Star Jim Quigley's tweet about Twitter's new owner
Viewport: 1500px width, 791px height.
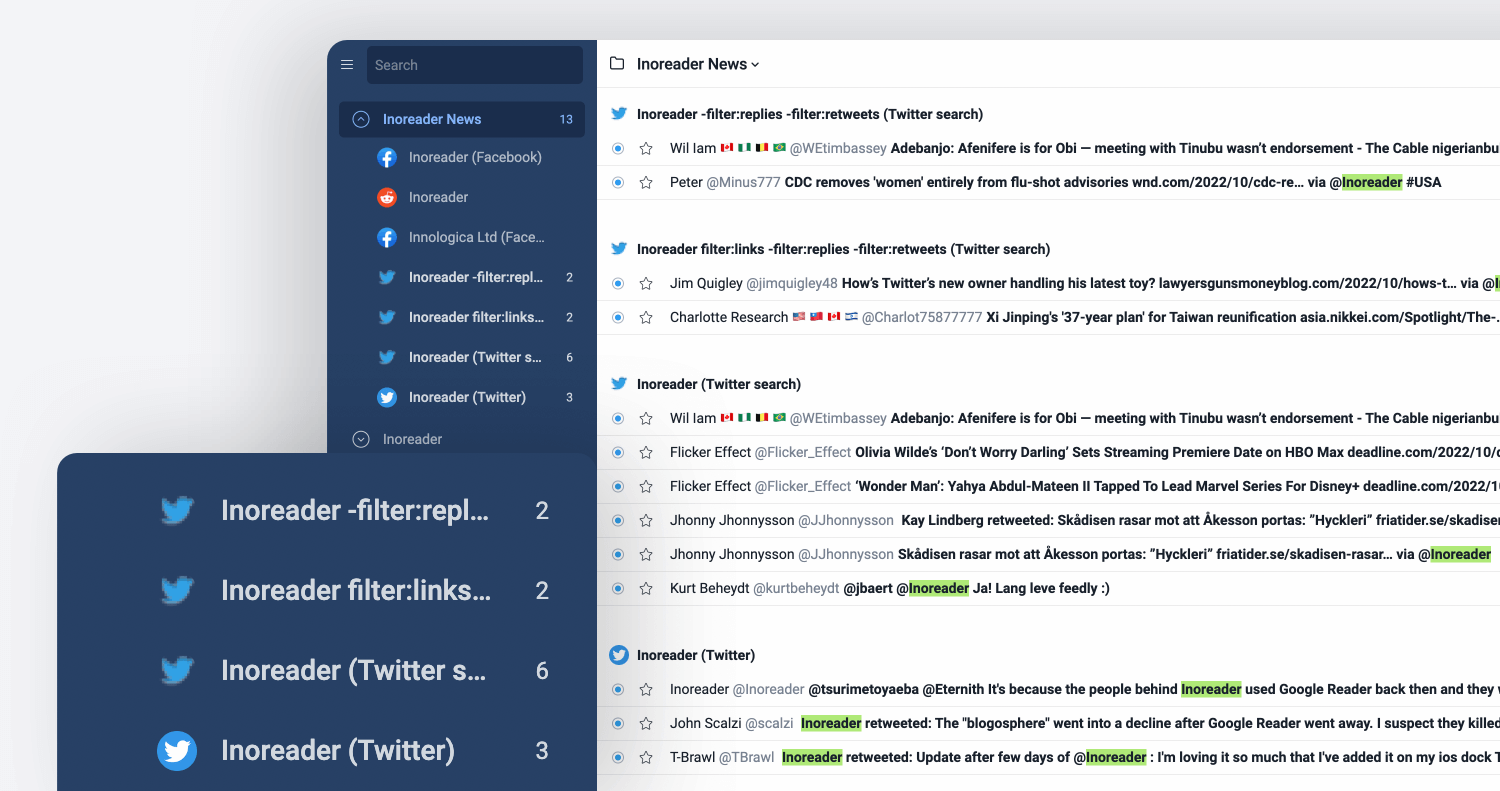(646, 283)
